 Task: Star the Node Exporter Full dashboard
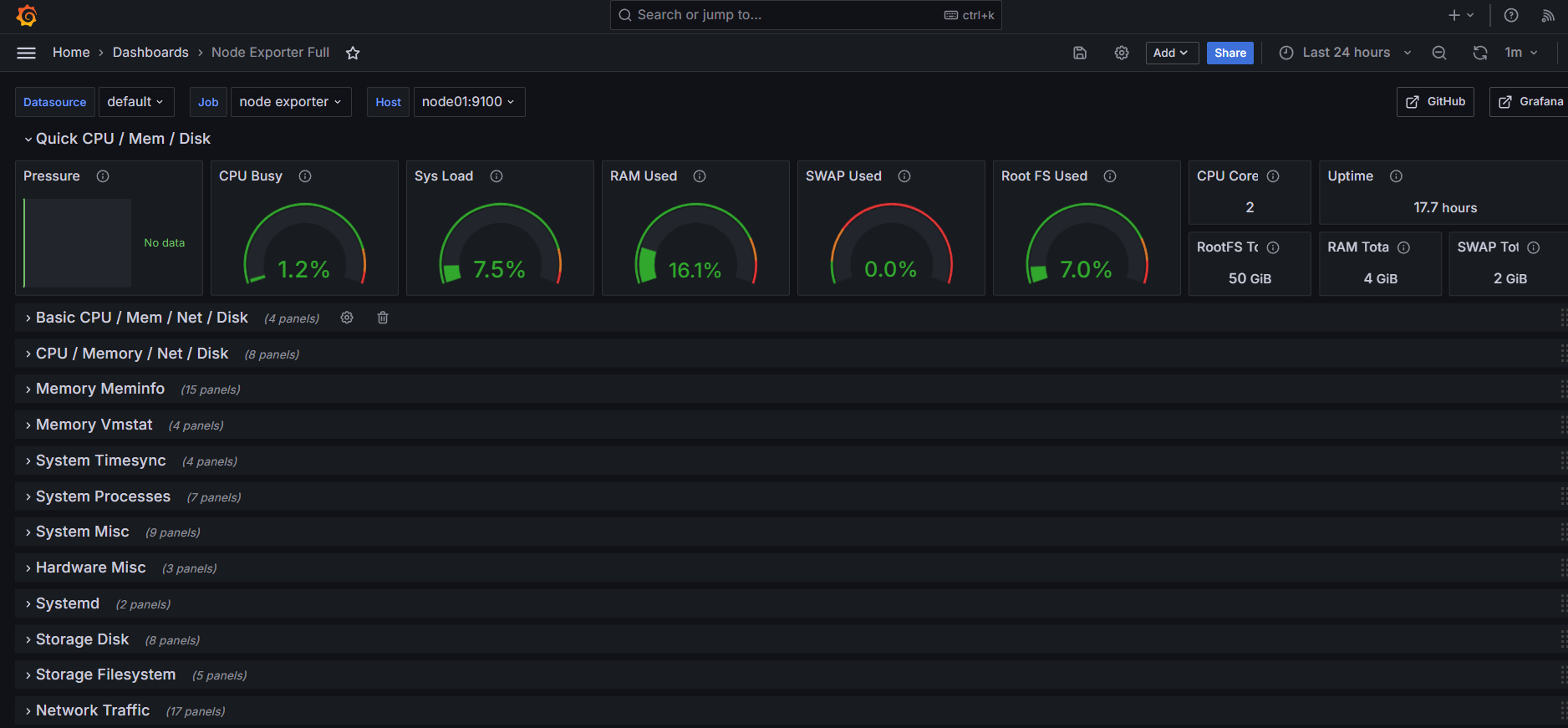(353, 53)
